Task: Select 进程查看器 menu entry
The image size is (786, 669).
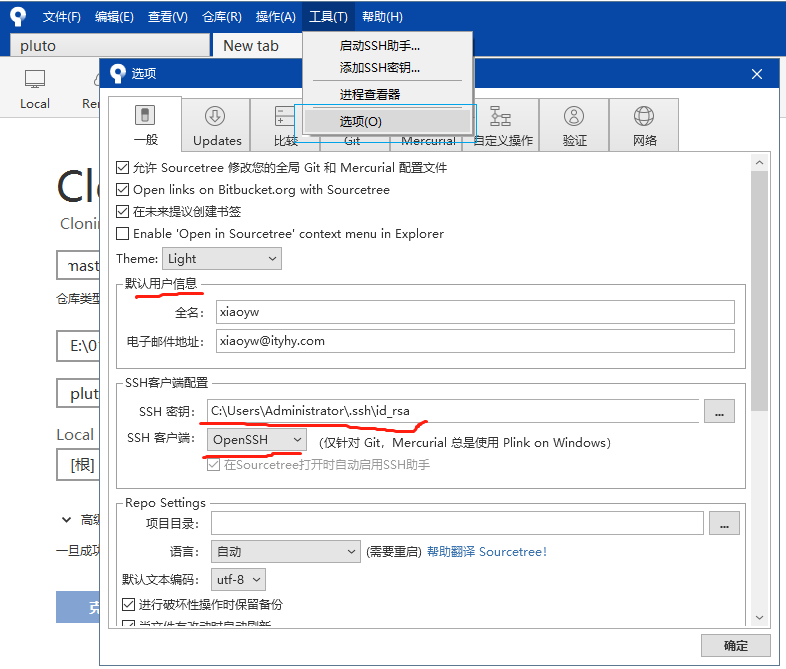Action: tap(387, 94)
